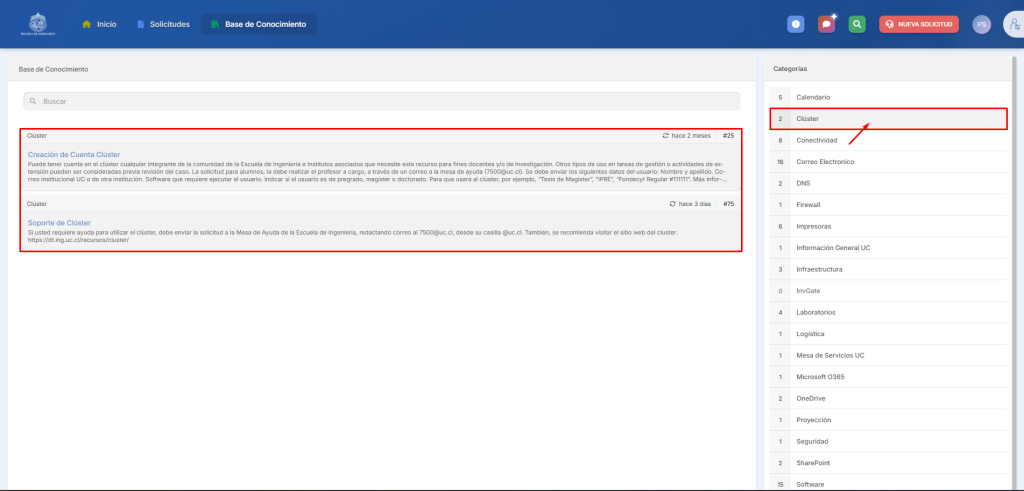
Task: Open the Solicitudes tab
Action: pyautogui.click(x=162, y=24)
